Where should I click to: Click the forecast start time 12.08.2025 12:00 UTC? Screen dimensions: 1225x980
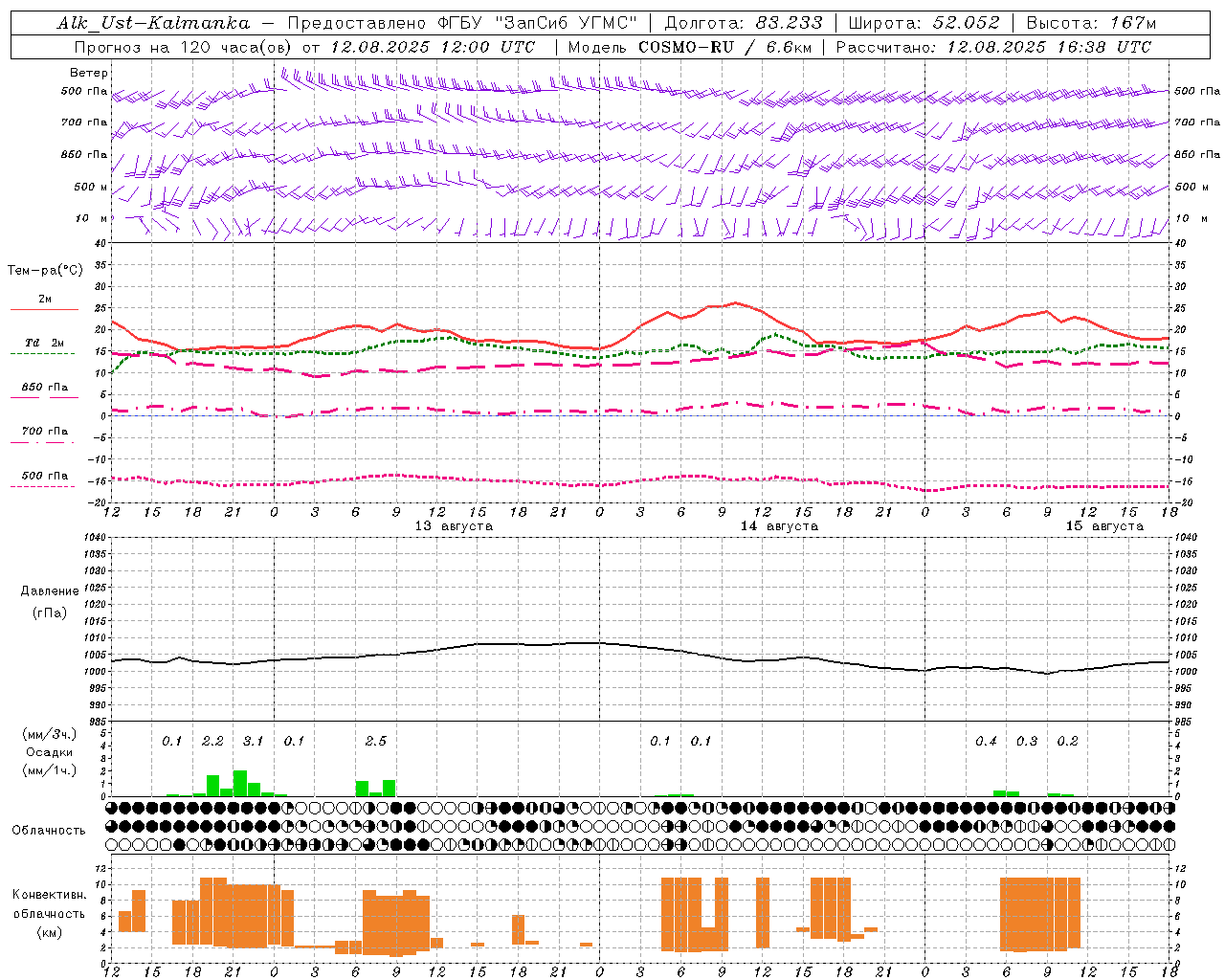[x=433, y=47]
